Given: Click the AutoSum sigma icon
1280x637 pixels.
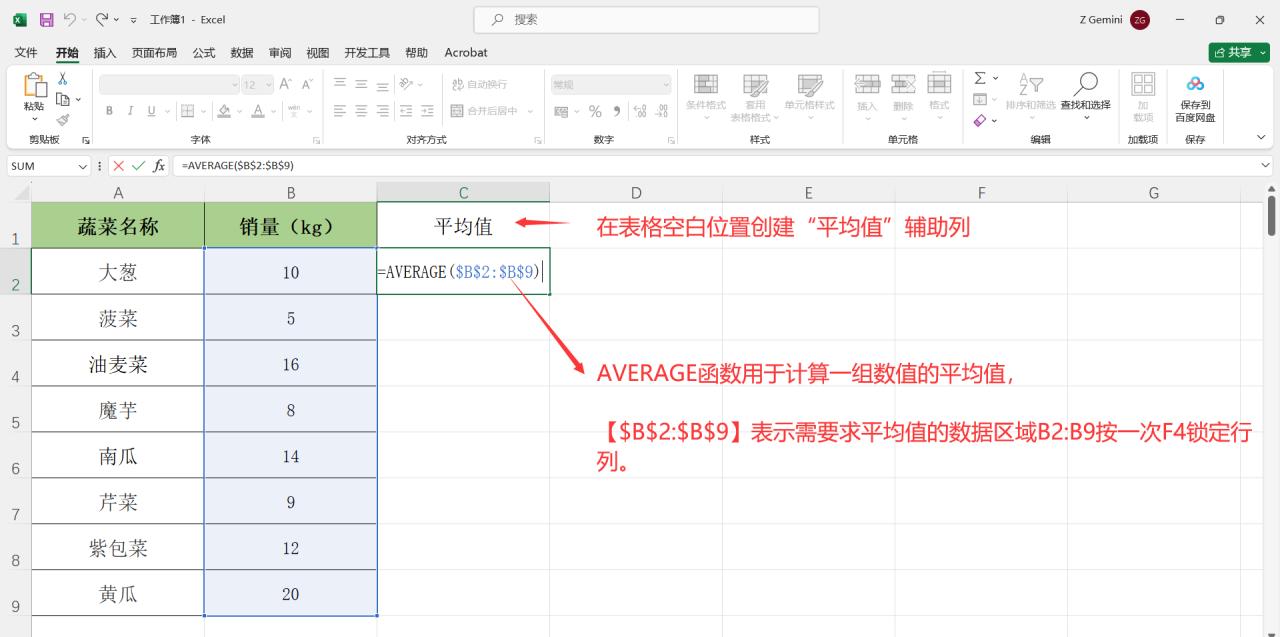Looking at the screenshot, I should click(980, 78).
